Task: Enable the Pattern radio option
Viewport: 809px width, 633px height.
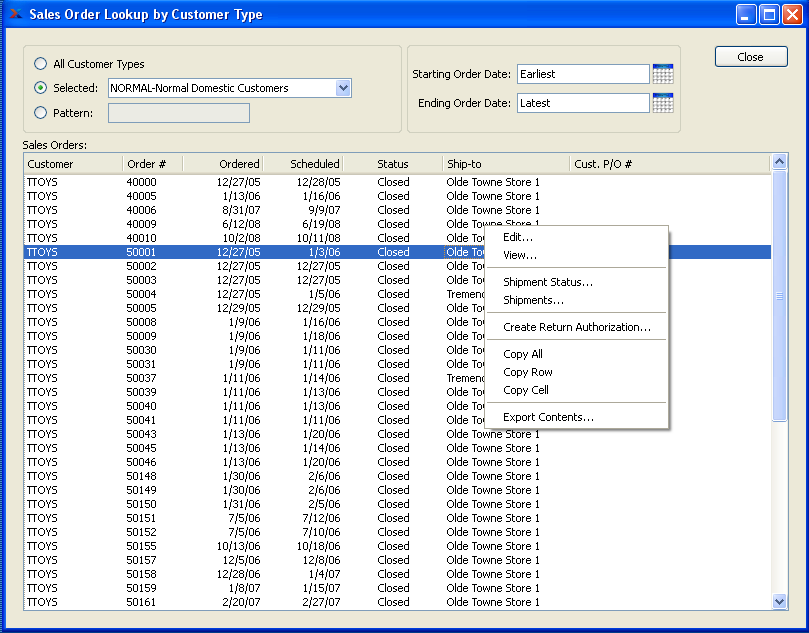Action: coord(41,113)
